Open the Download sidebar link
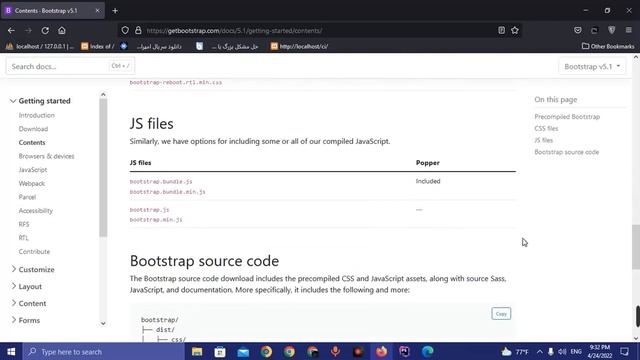 point(33,129)
